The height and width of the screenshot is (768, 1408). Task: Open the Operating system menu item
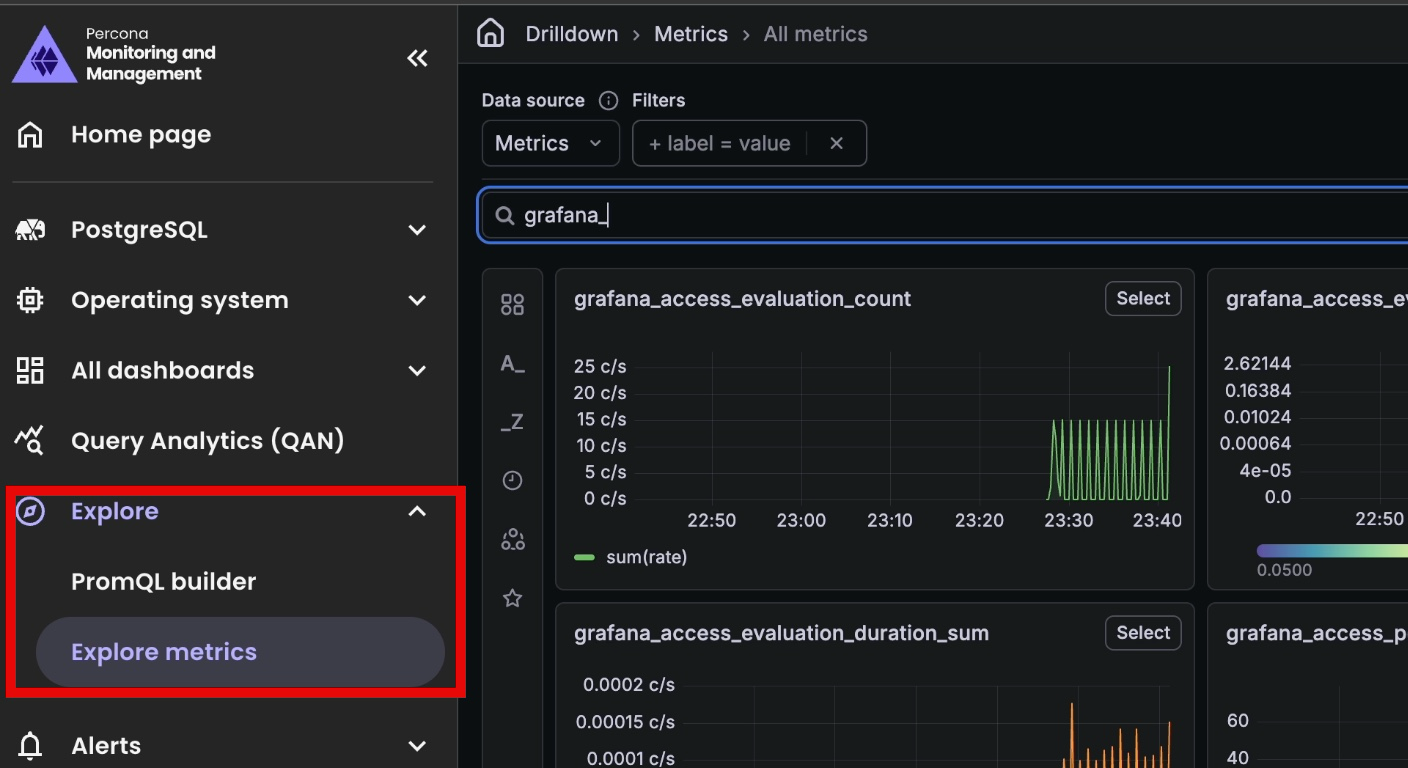pyautogui.click(x=180, y=300)
